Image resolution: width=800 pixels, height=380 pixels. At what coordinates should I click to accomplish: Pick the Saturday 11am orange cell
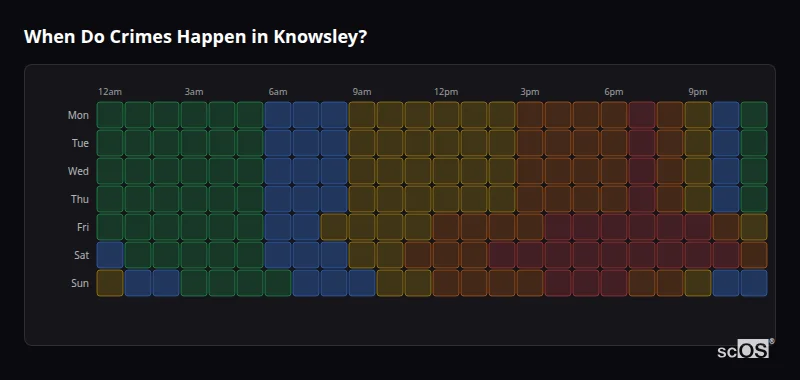click(418, 255)
